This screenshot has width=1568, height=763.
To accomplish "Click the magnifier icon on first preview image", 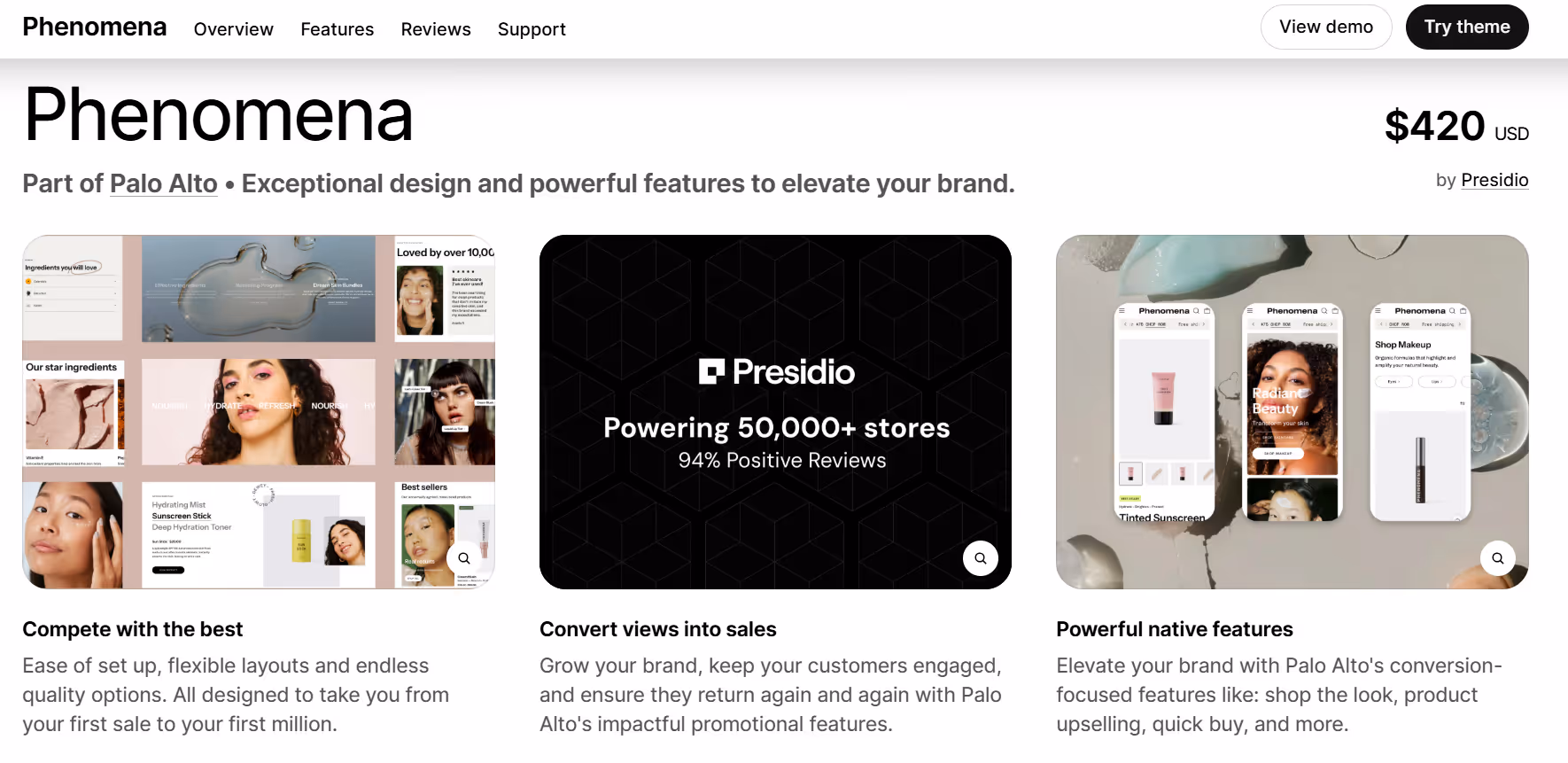I will pos(463,558).
